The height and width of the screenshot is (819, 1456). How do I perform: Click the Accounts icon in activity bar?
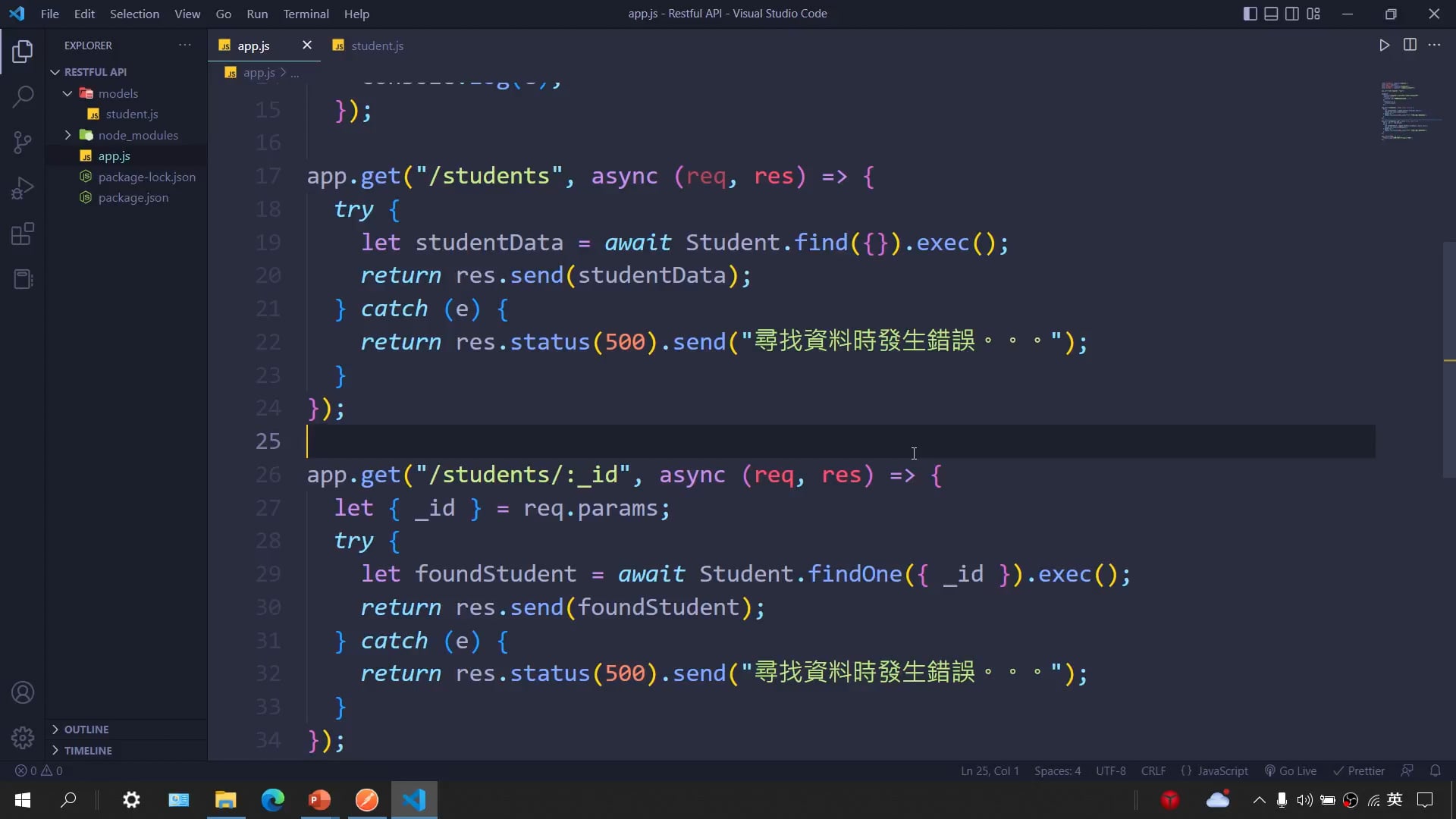click(x=23, y=692)
